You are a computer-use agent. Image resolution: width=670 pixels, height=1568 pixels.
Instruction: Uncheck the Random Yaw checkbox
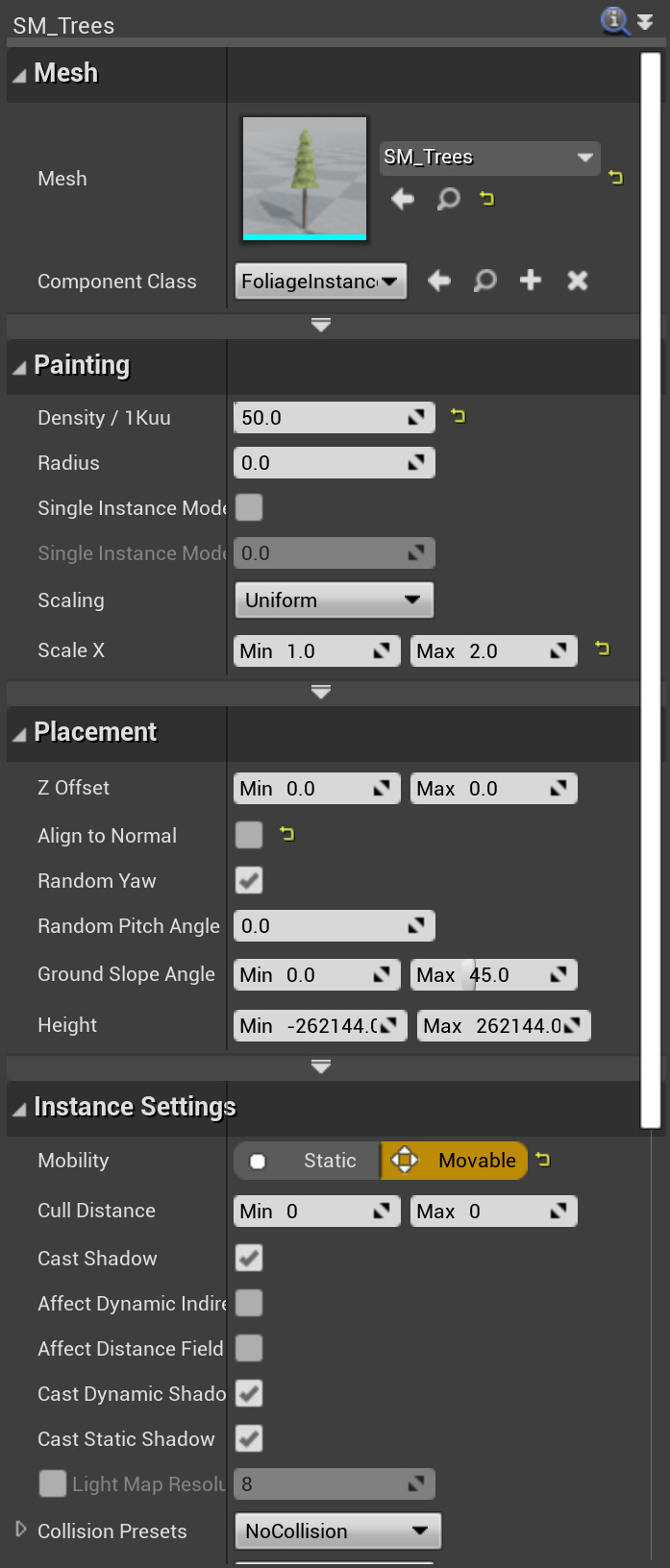pos(249,880)
